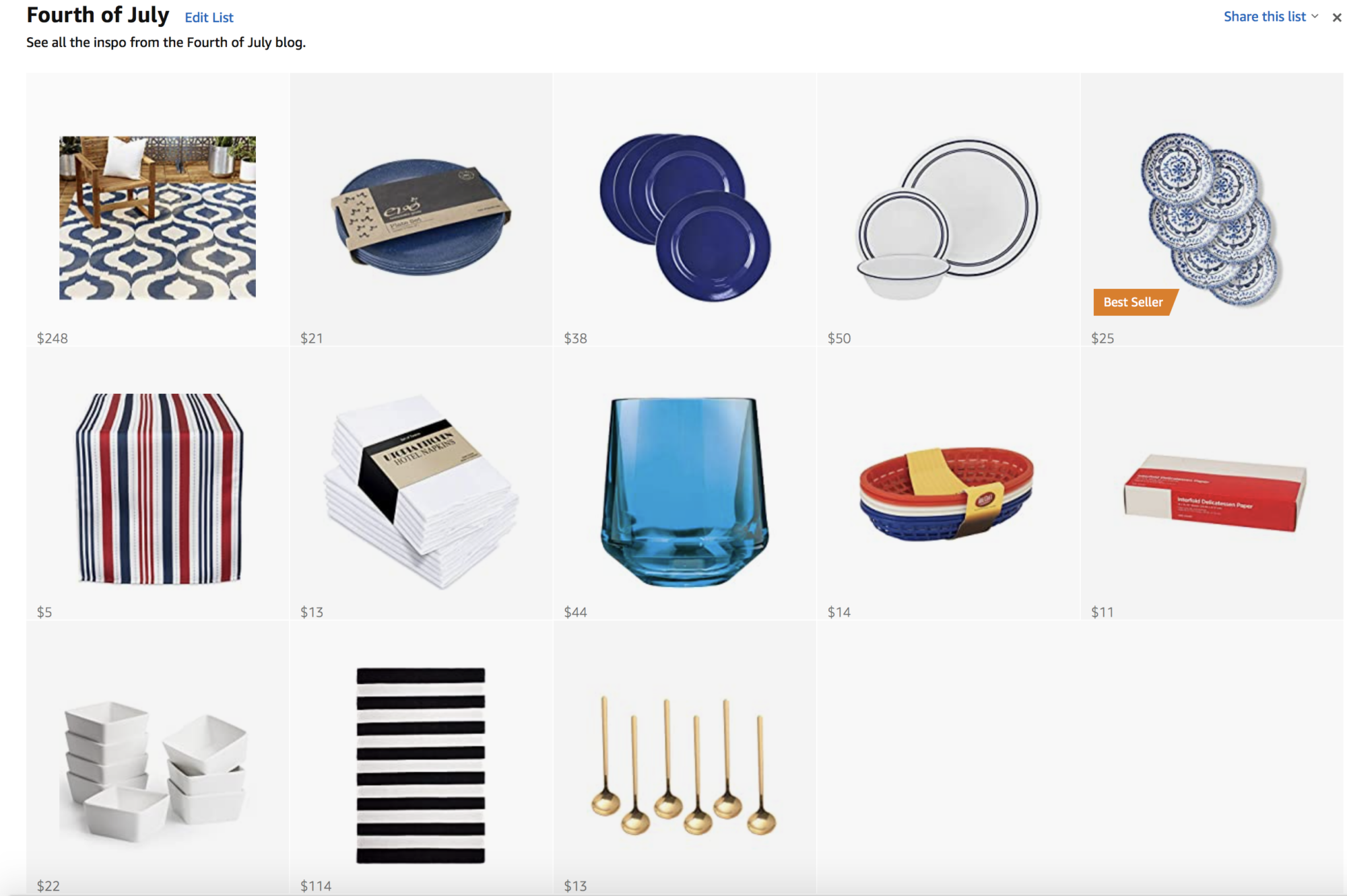Image resolution: width=1347 pixels, height=896 pixels.
Task: View the red and blue food baskets
Action: 946,494
